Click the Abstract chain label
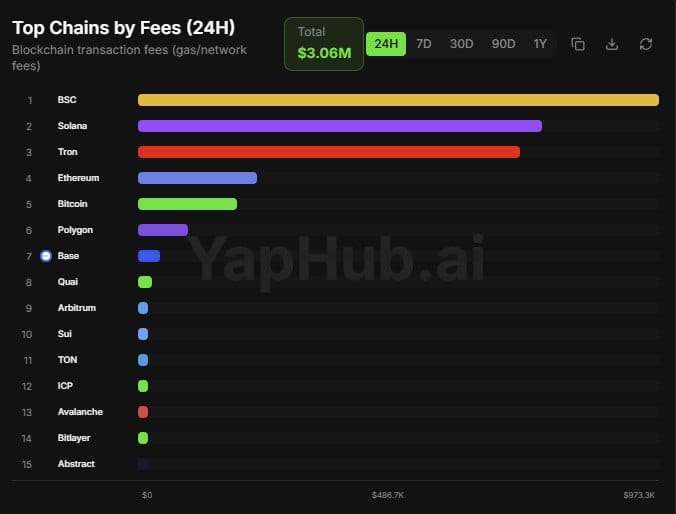The image size is (676, 514). pos(76,464)
